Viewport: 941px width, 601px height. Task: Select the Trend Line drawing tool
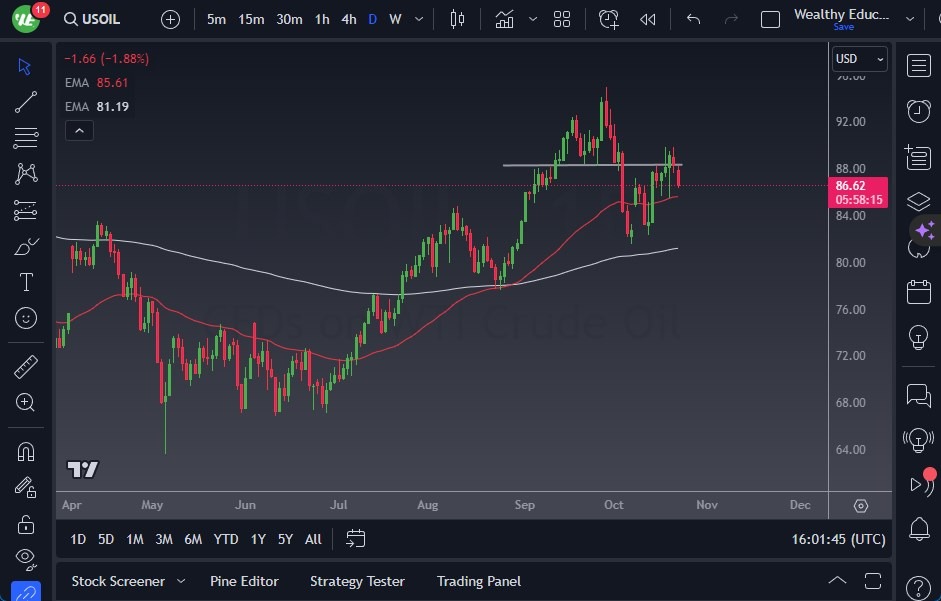pyautogui.click(x=25, y=102)
